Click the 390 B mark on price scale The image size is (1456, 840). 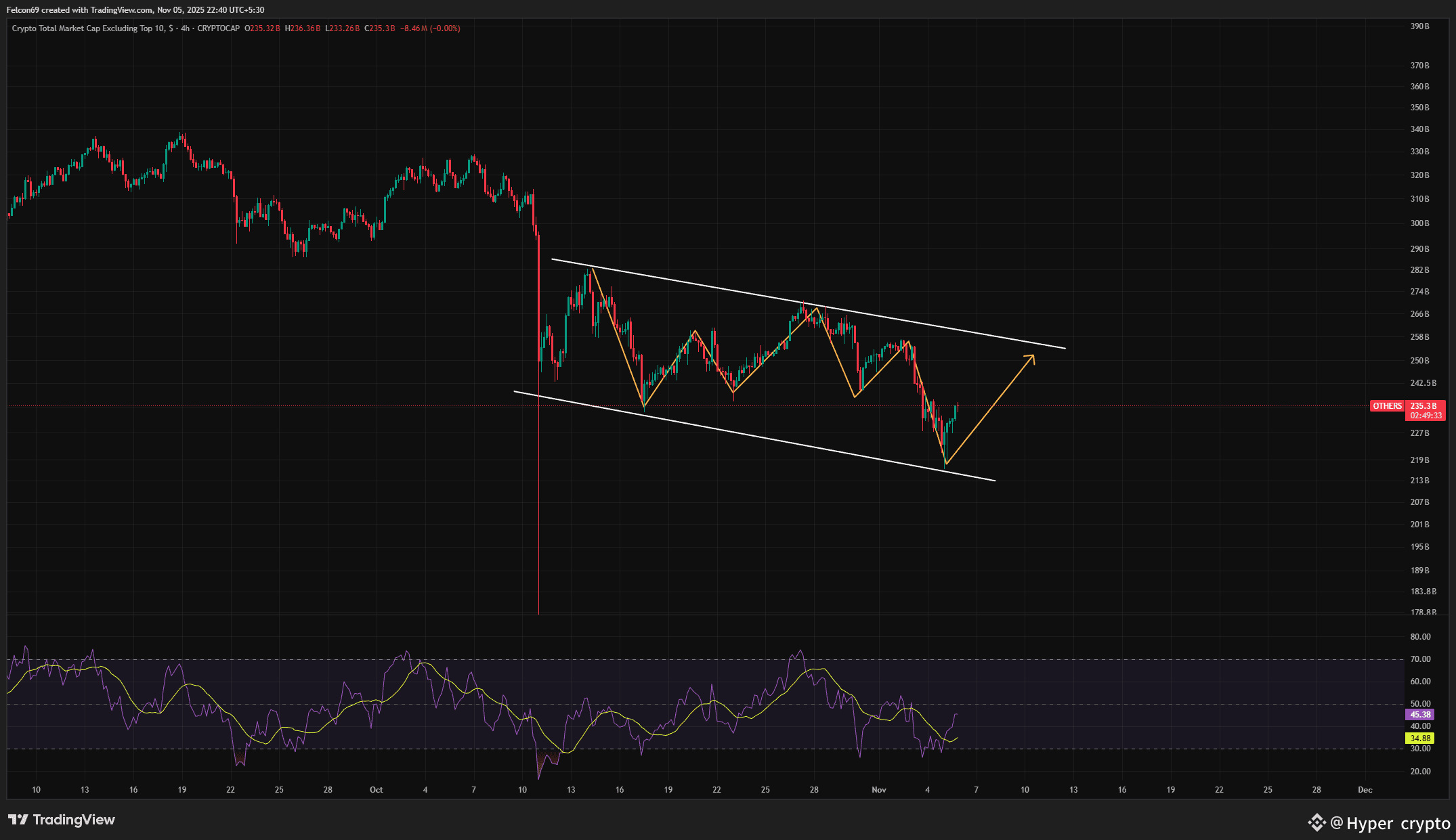click(x=1419, y=26)
